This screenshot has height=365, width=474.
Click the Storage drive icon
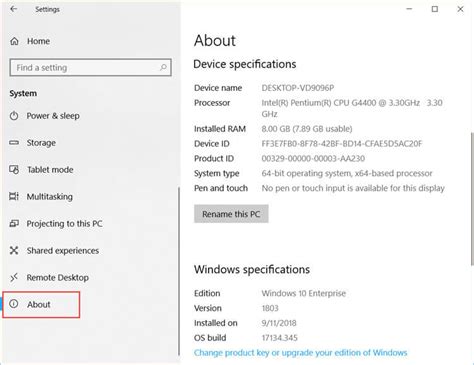pos(14,143)
